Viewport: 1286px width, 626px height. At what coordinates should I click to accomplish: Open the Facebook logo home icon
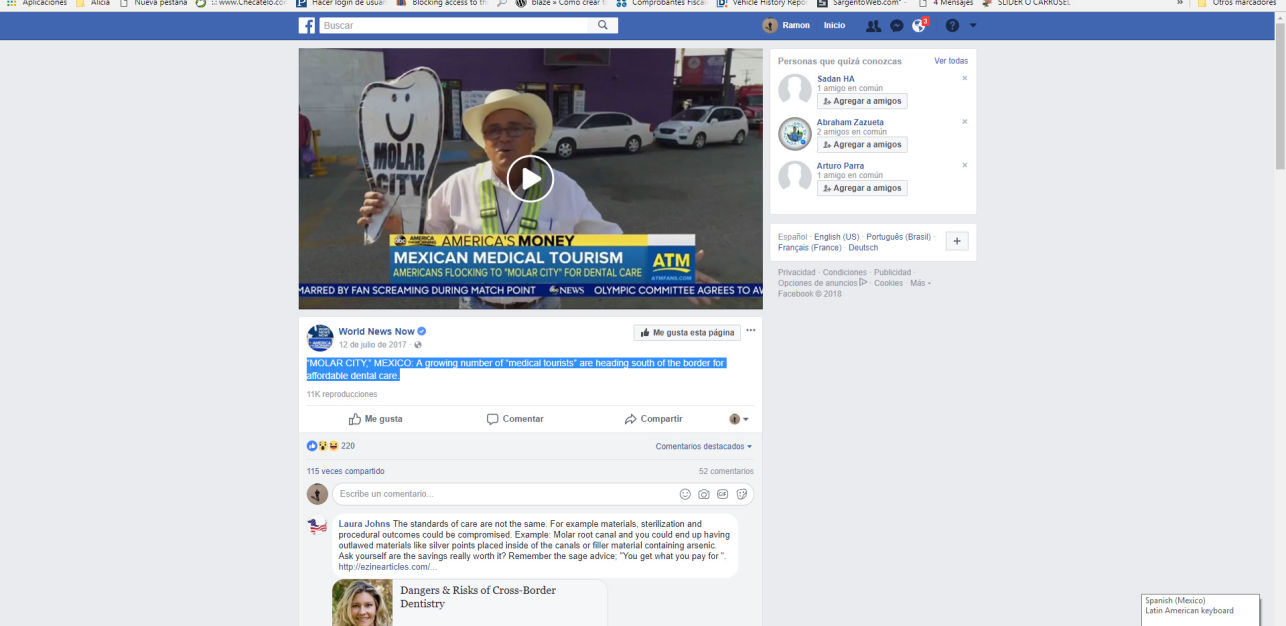[x=307, y=26]
